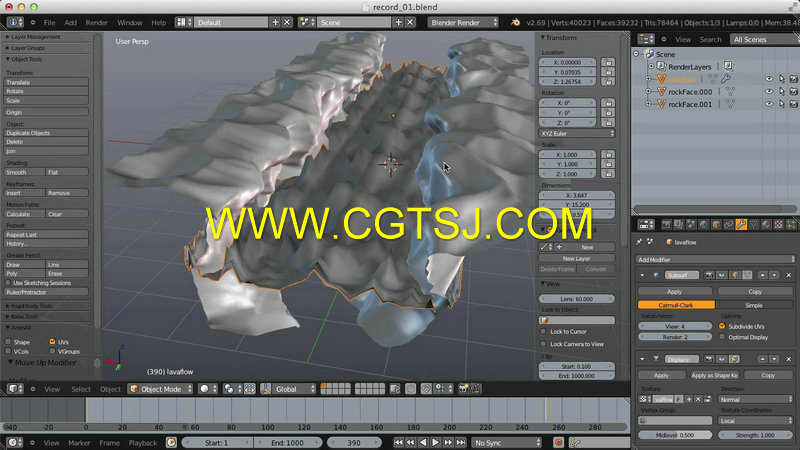Move the Subsurf modifier down
This screenshot has width=800, height=450.
(x=774, y=276)
